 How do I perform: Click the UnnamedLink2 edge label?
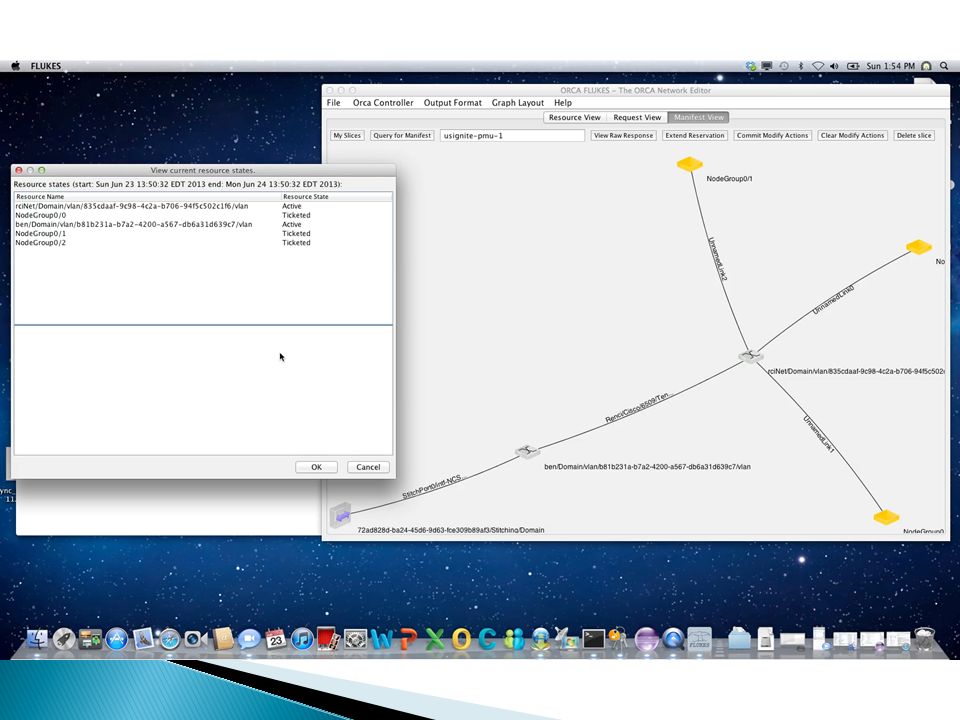coord(718,259)
